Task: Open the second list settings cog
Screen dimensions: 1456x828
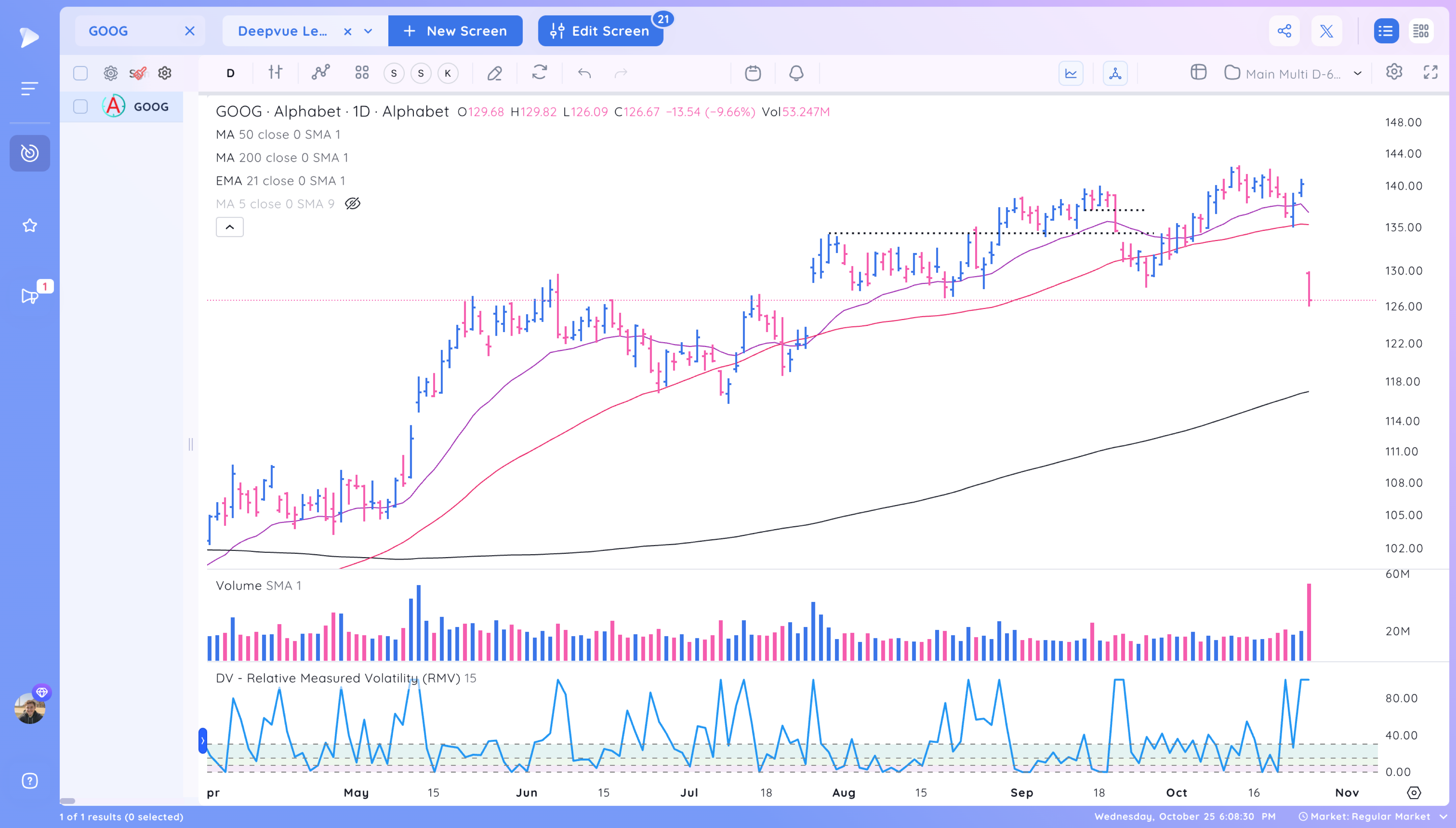Action: coord(165,73)
